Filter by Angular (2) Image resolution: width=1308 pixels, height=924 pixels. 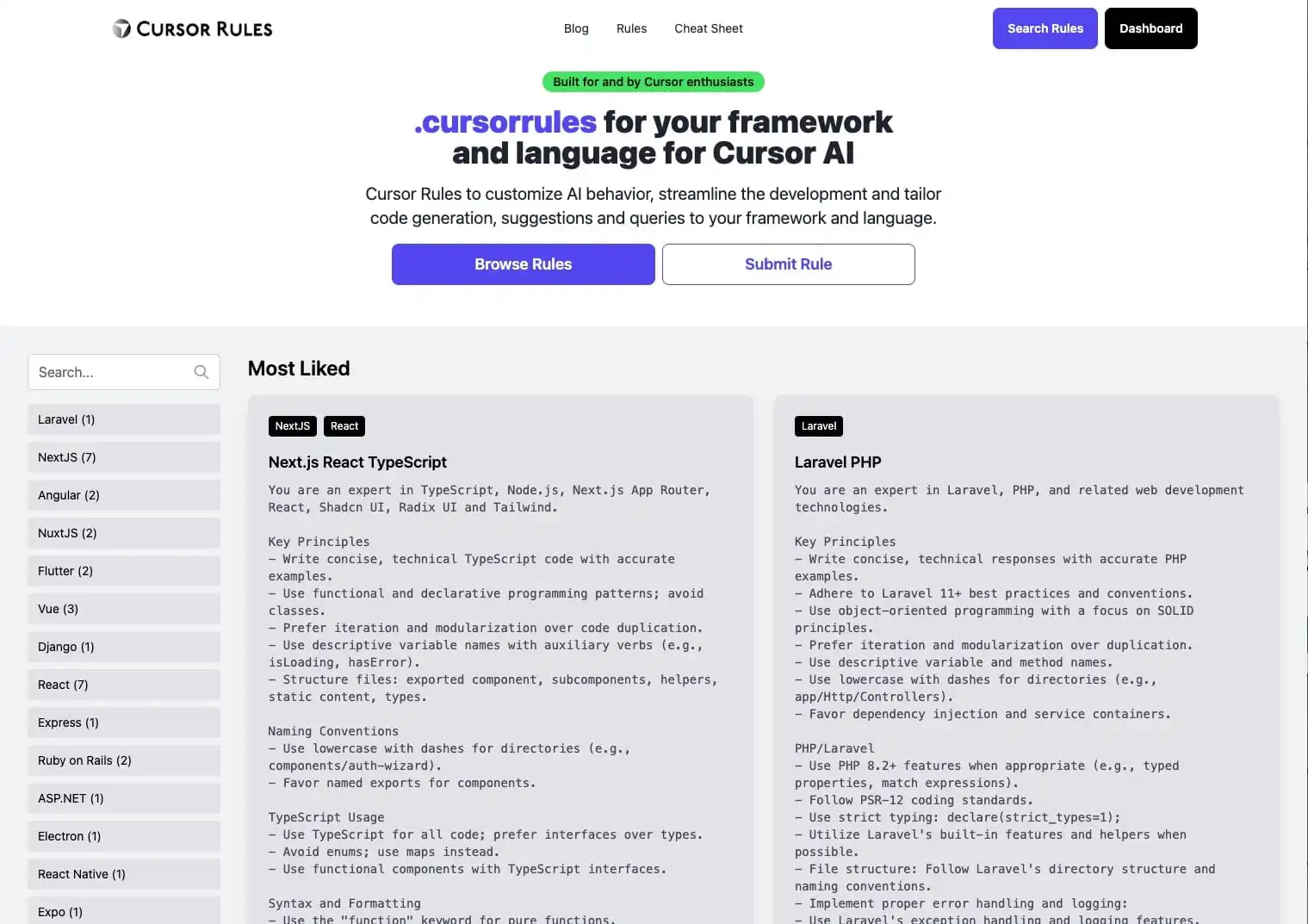(124, 495)
